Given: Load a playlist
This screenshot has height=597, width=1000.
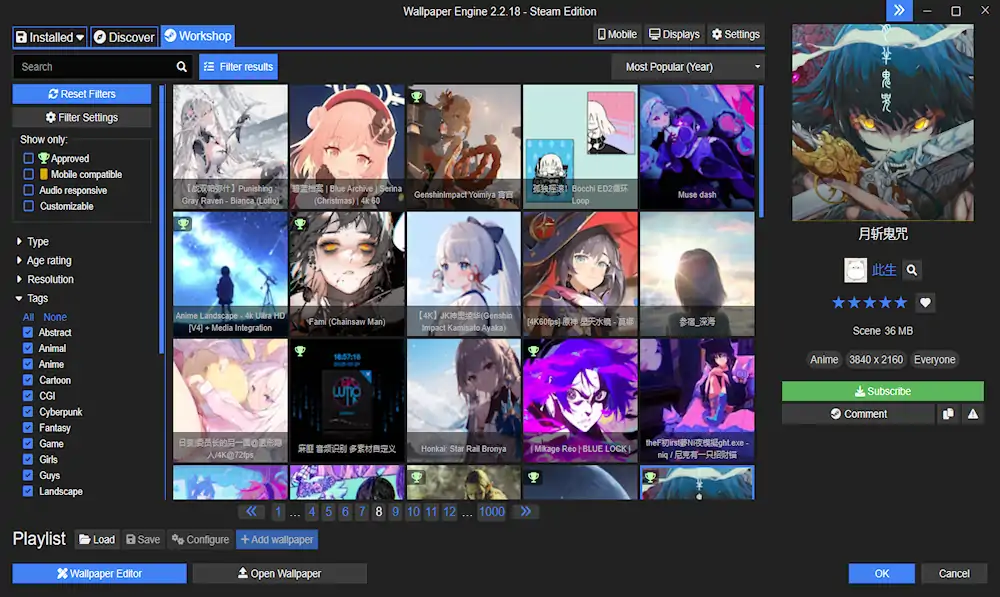Looking at the screenshot, I should point(97,540).
